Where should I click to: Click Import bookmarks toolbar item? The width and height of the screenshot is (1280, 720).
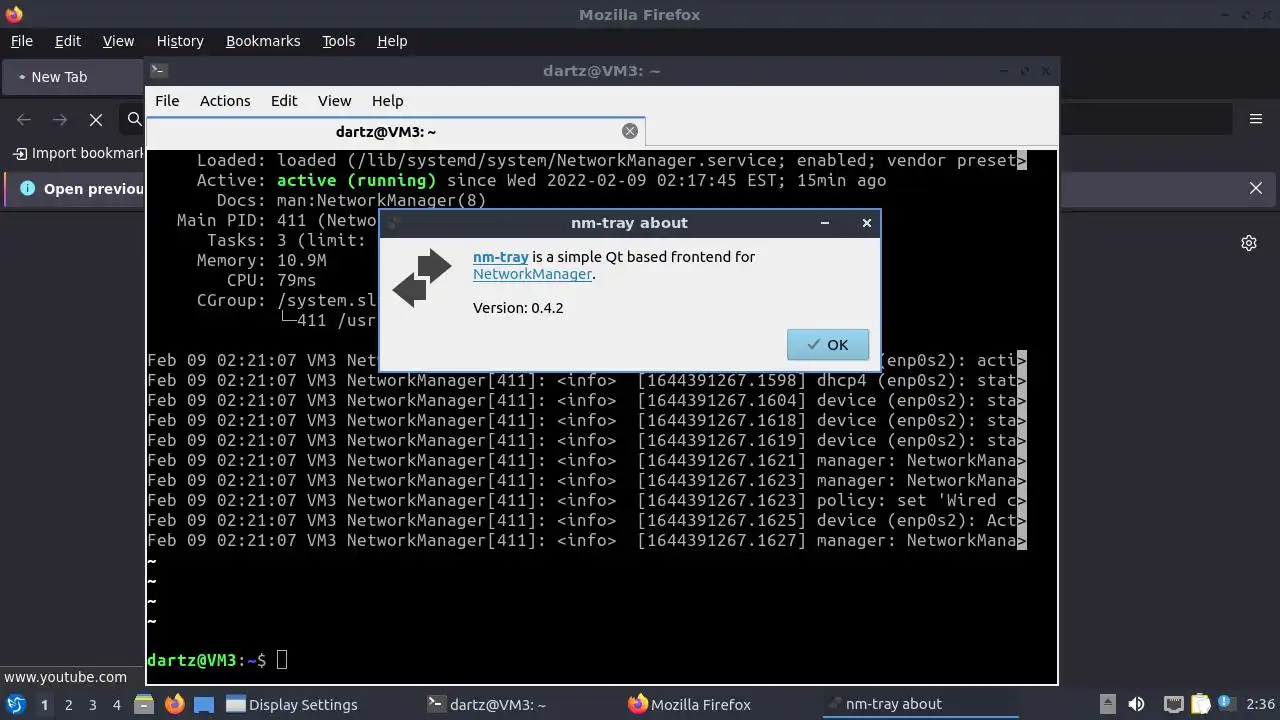(78, 153)
